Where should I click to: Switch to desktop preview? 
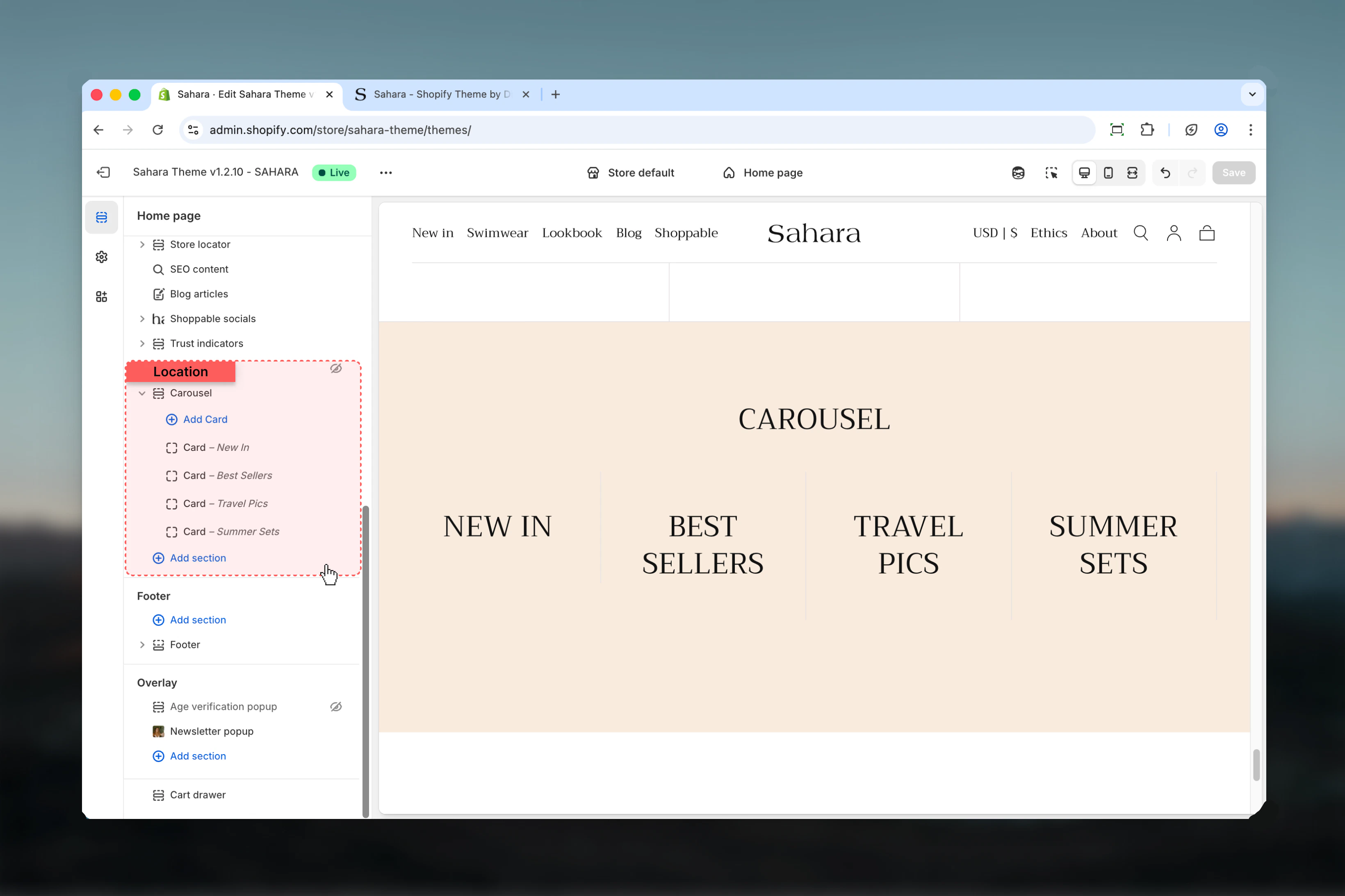(1084, 173)
